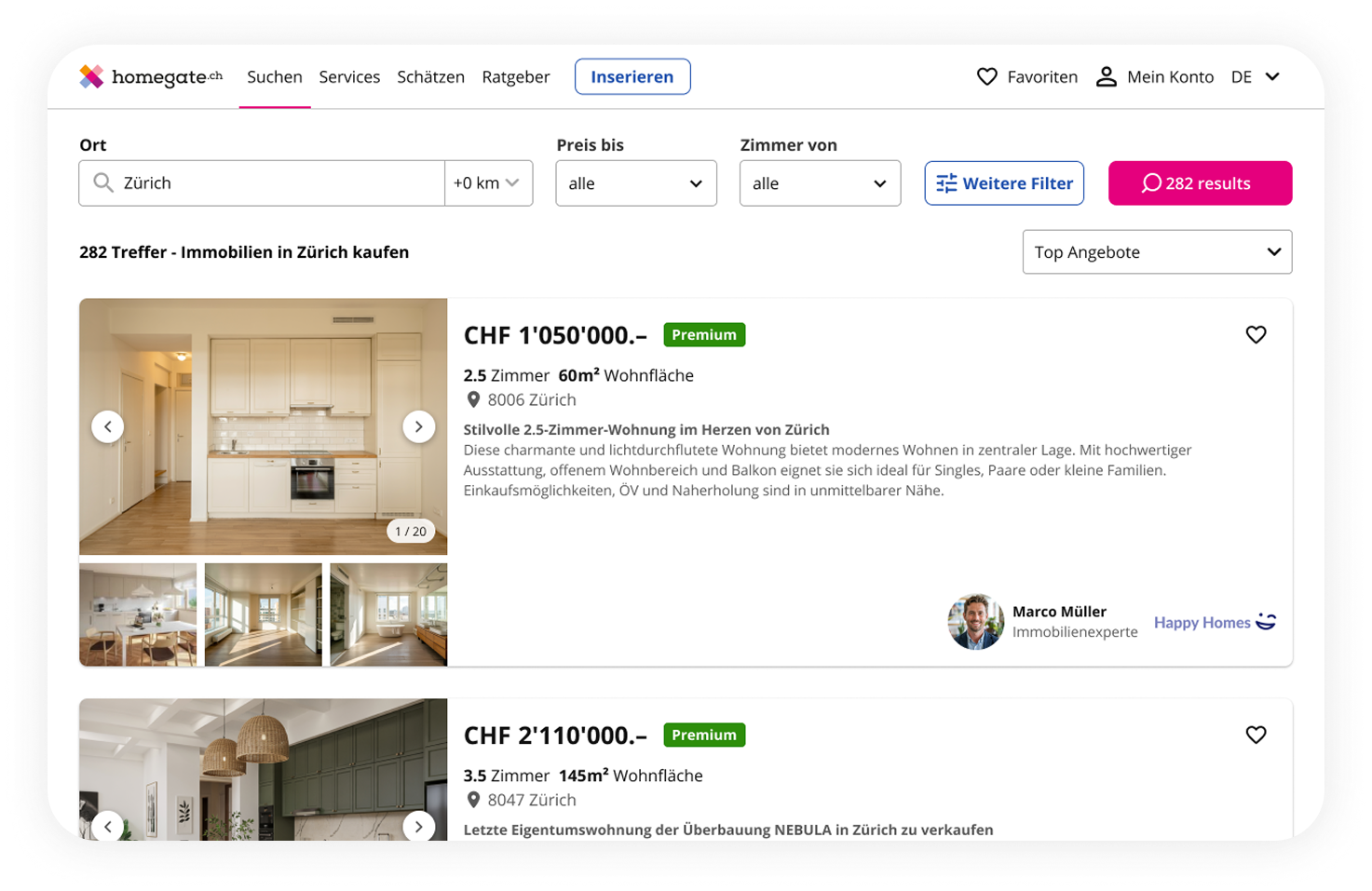Click the Marco Müller agent name
This screenshot has width=1372, height=891.
click(x=1059, y=611)
